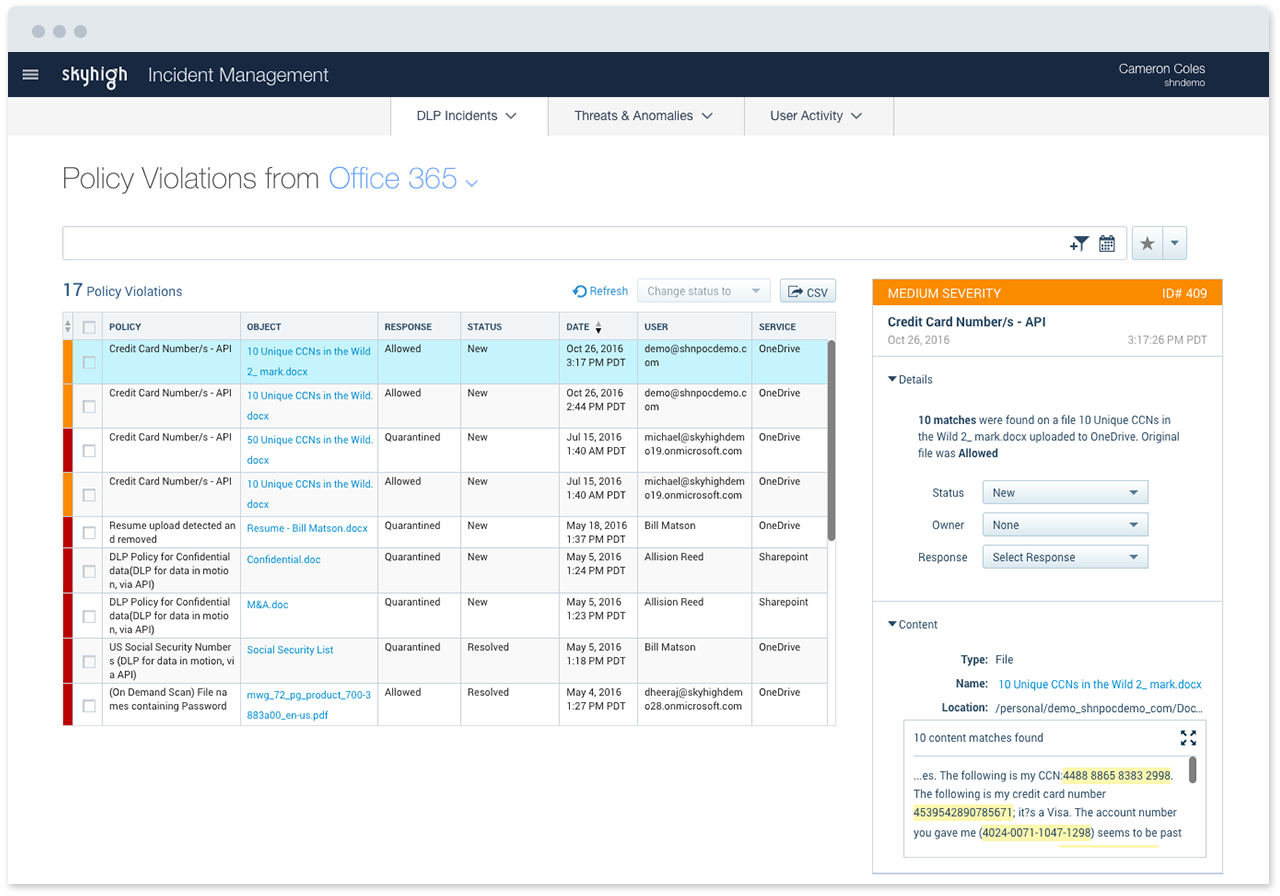Click the MEDIUM SEVERITY orange header bar
This screenshot has width=1280, height=896.
[1047, 293]
